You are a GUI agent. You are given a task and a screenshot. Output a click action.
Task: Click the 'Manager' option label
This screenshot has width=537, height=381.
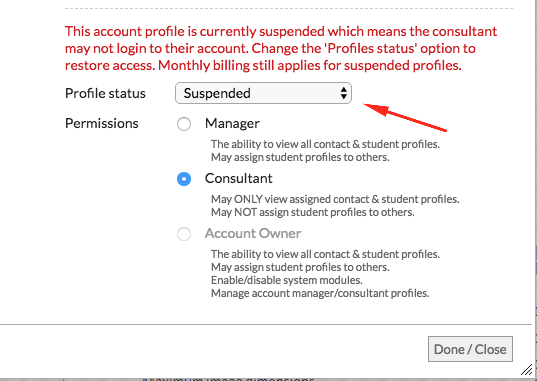pyautogui.click(x=232, y=123)
